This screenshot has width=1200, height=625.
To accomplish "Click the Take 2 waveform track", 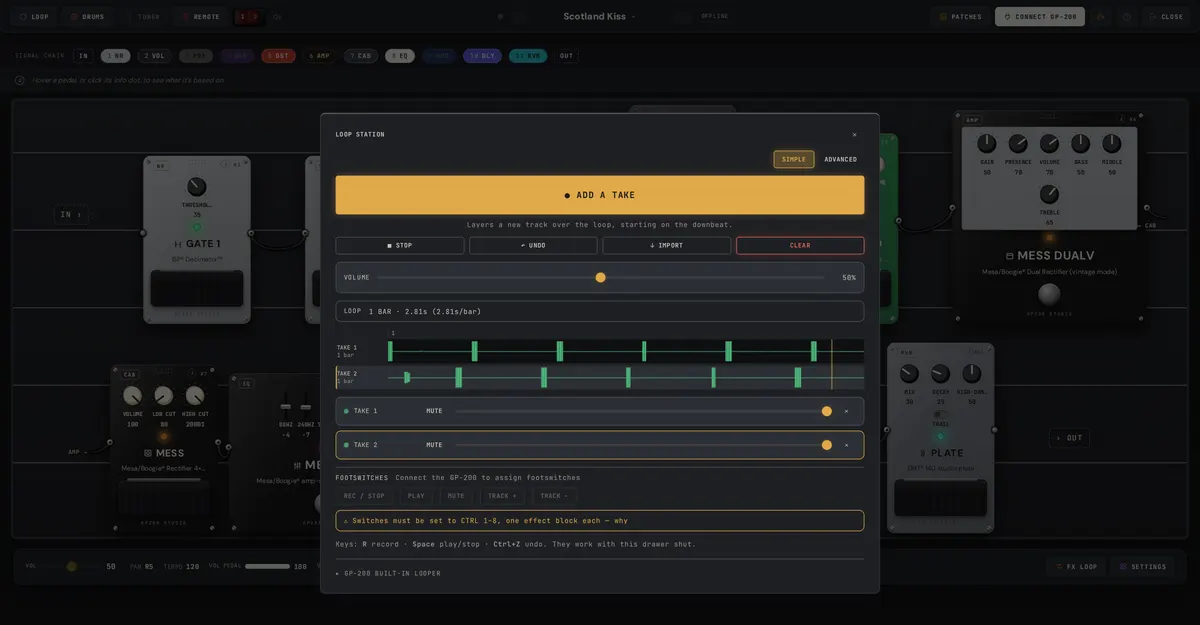I will pyautogui.click(x=626, y=377).
